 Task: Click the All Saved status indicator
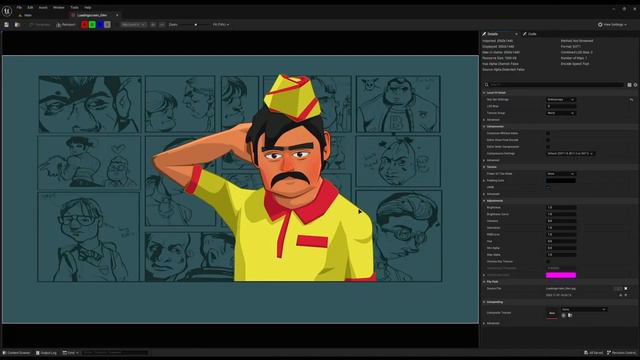(593, 353)
